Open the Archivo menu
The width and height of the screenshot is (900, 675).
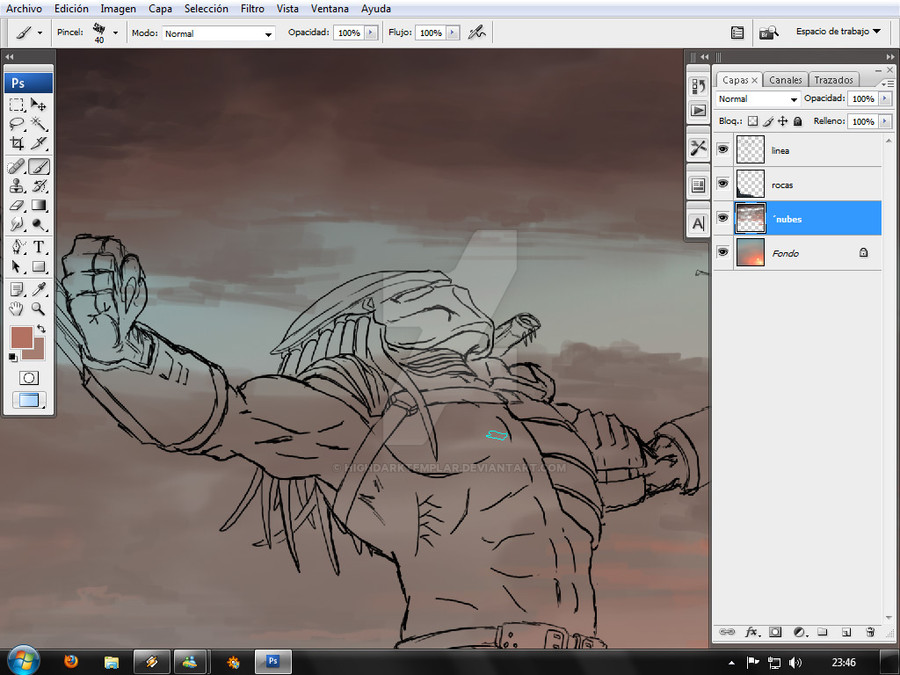24,9
